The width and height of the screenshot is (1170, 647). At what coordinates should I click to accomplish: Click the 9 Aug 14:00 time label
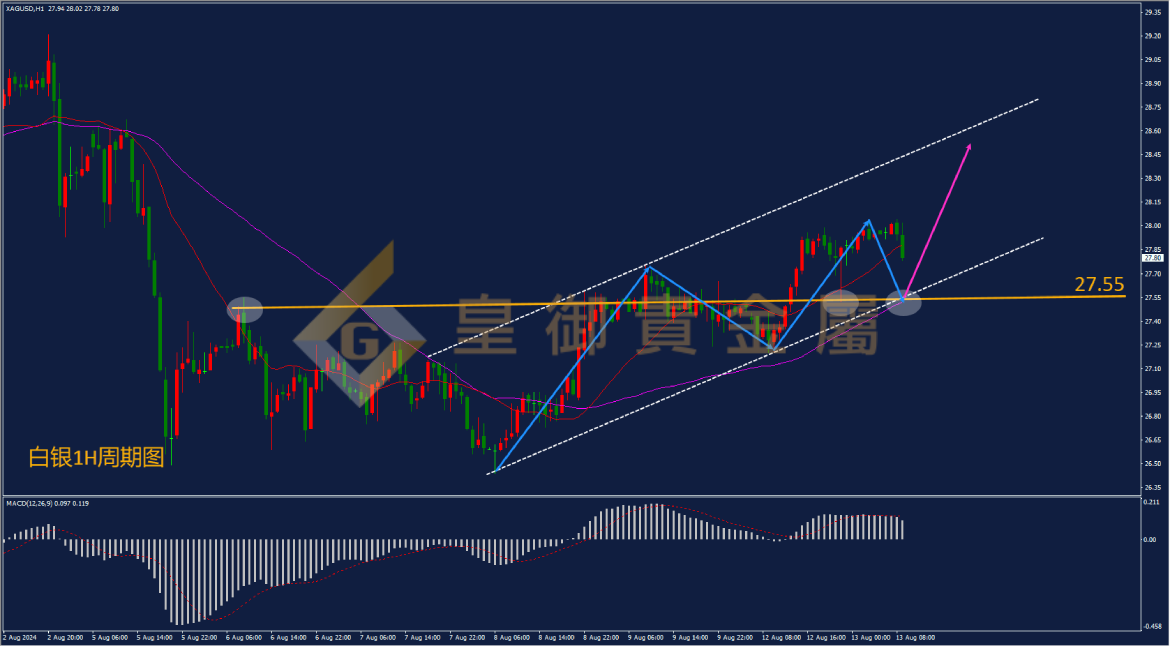pos(692,638)
